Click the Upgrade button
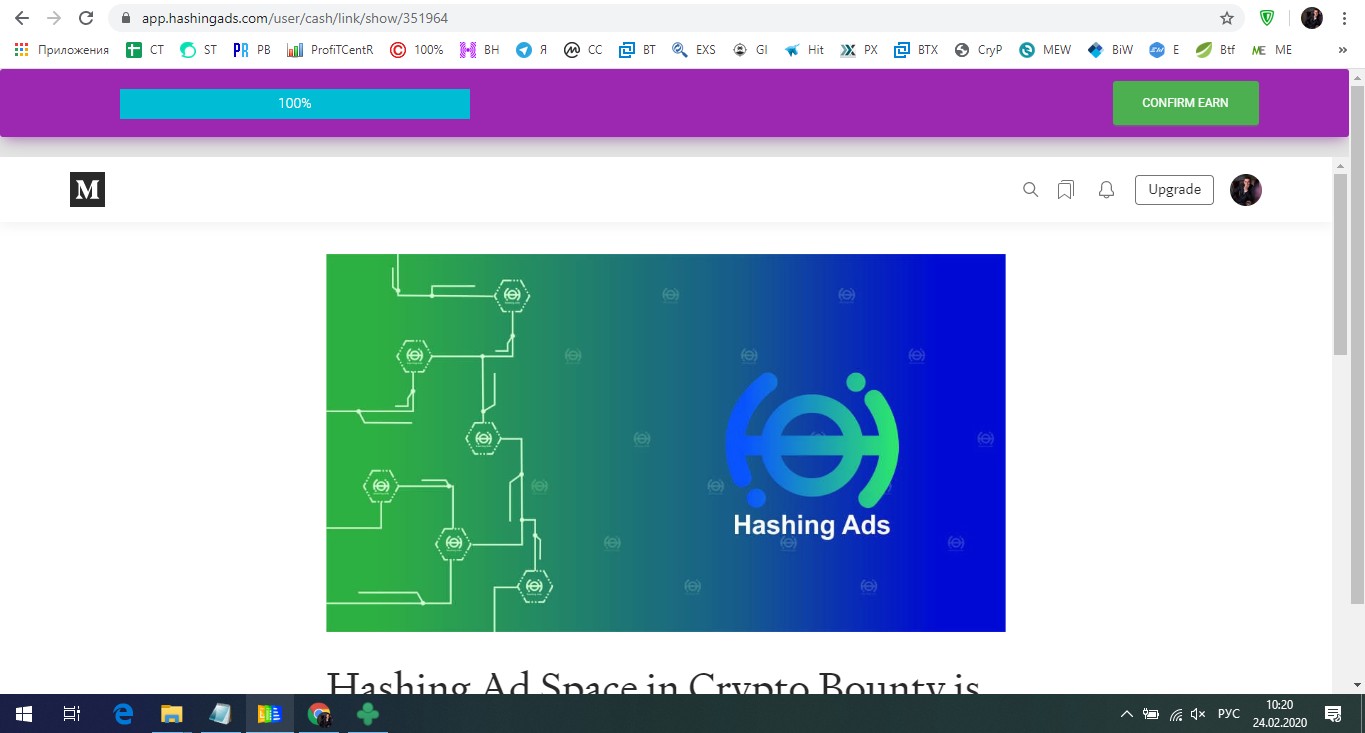Image resolution: width=1365 pixels, height=733 pixels. point(1174,190)
